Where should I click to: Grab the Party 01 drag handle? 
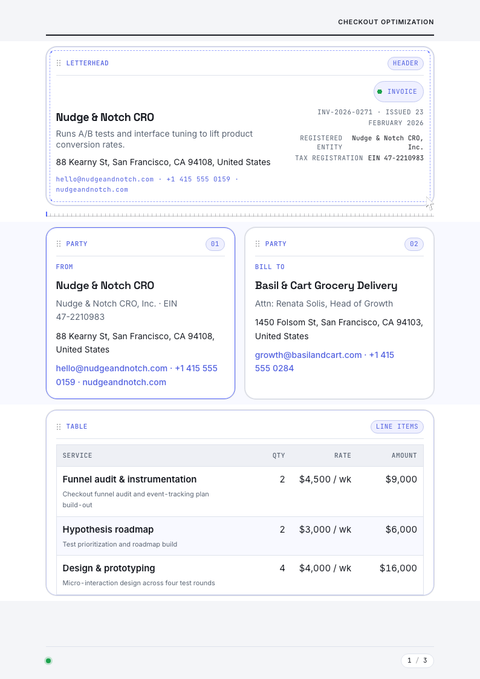(x=59, y=244)
